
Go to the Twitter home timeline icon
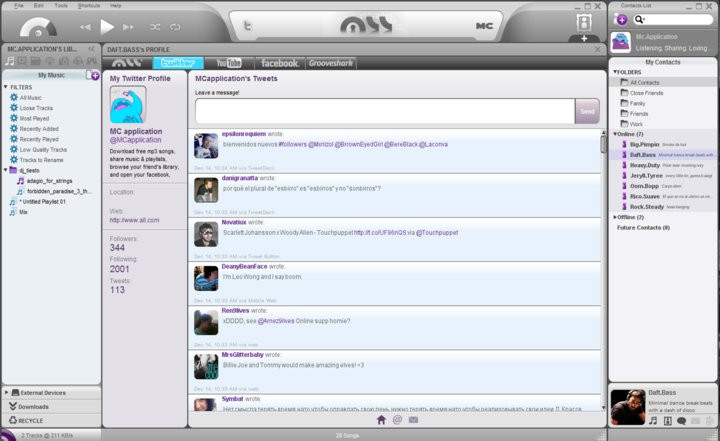[381, 420]
